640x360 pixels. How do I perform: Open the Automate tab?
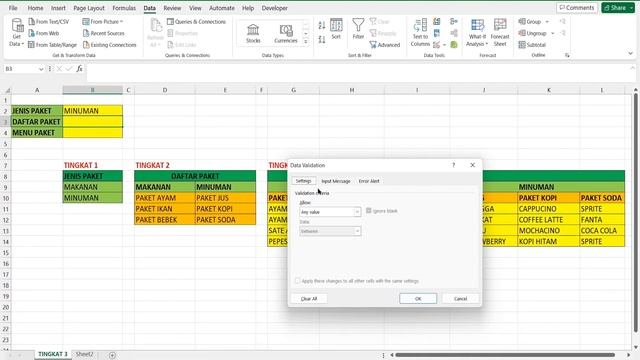(222, 8)
